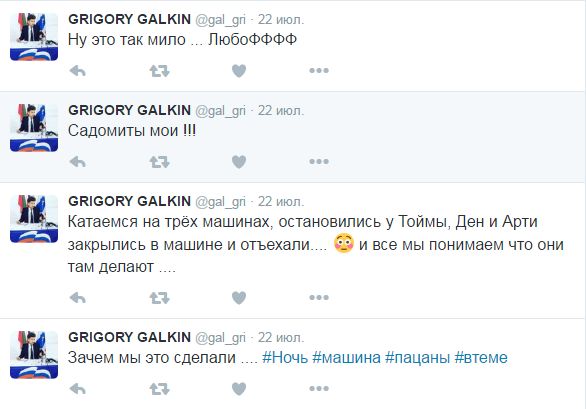Open GRIGORY GALKIN avatar on first tweet
Viewport: 586px width, 409px height.
click(34, 37)
